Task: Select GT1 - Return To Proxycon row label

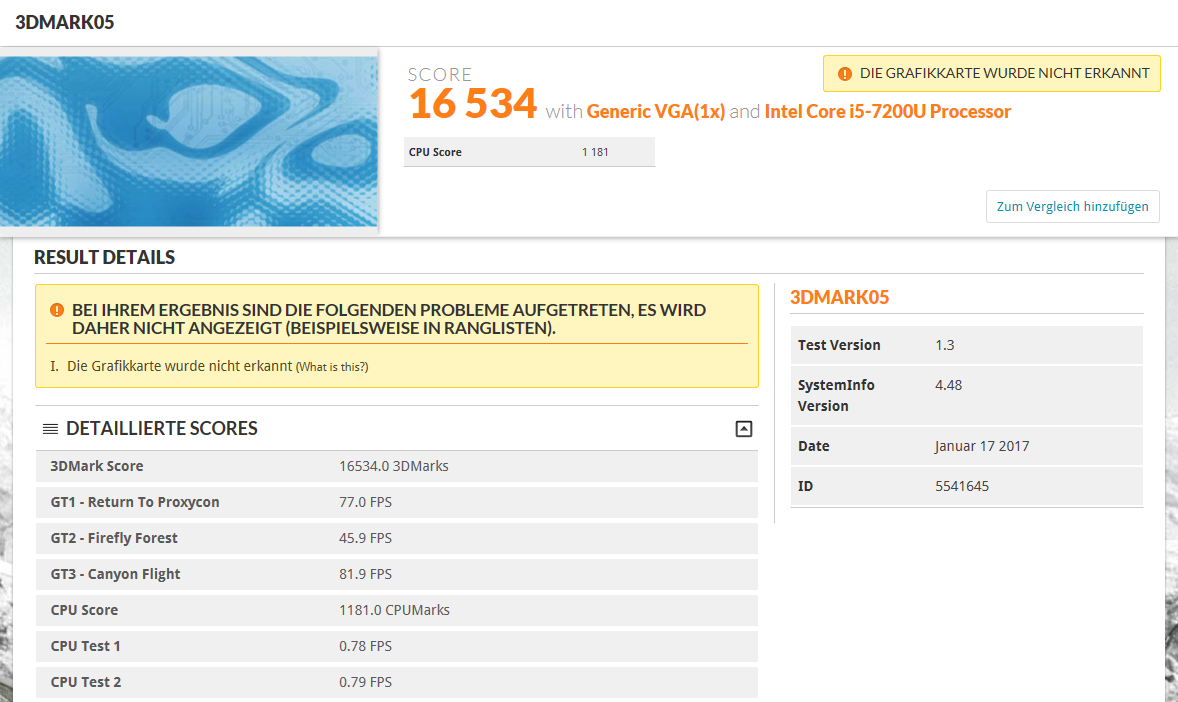Action: point(134,502)
